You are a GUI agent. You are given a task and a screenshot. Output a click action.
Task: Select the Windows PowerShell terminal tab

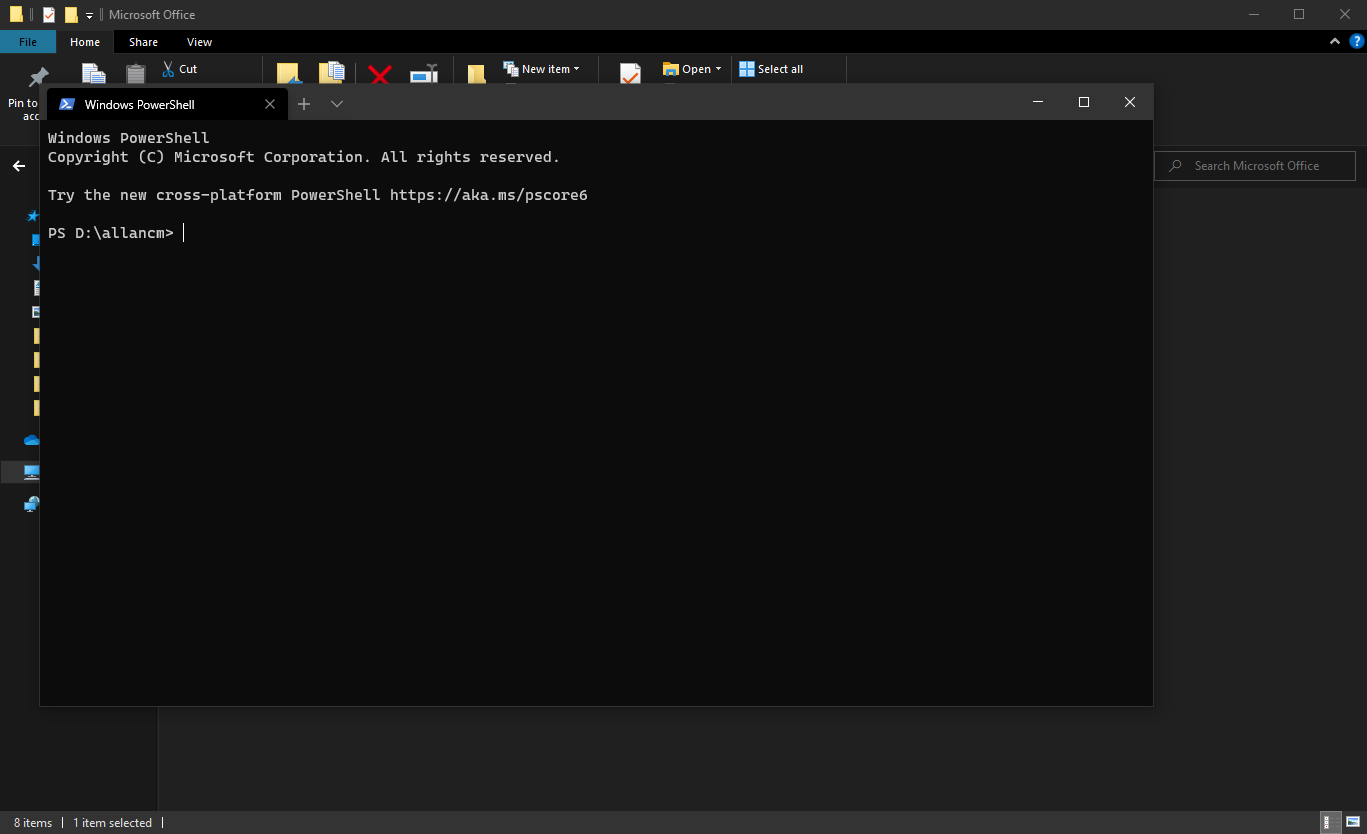pyautogui.click(x=167, y=104)
